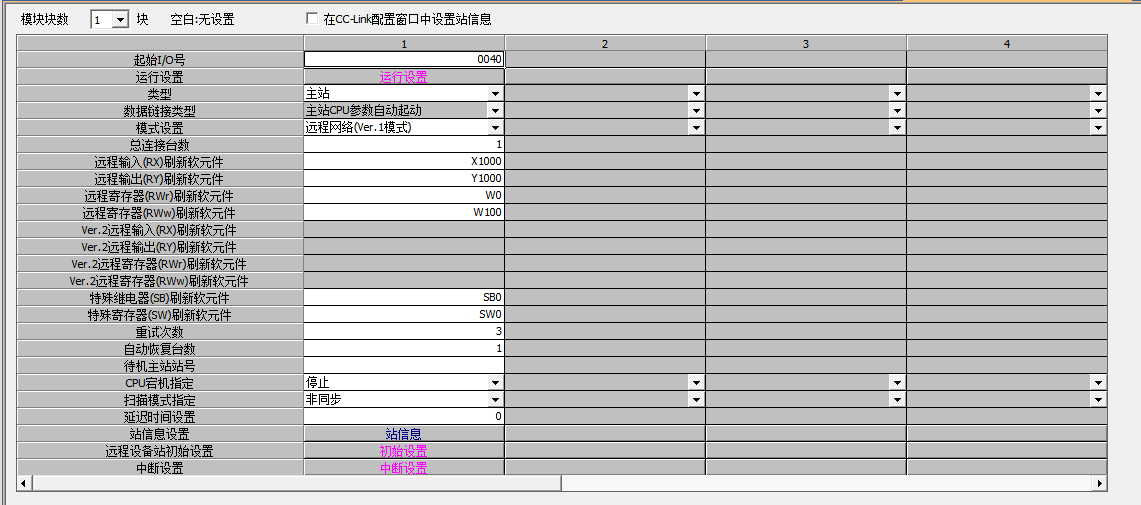Select the 特殊继电器(SB) field showing SB0
The height and width of the screenshot is (505, 1141).
click(403, 298)
